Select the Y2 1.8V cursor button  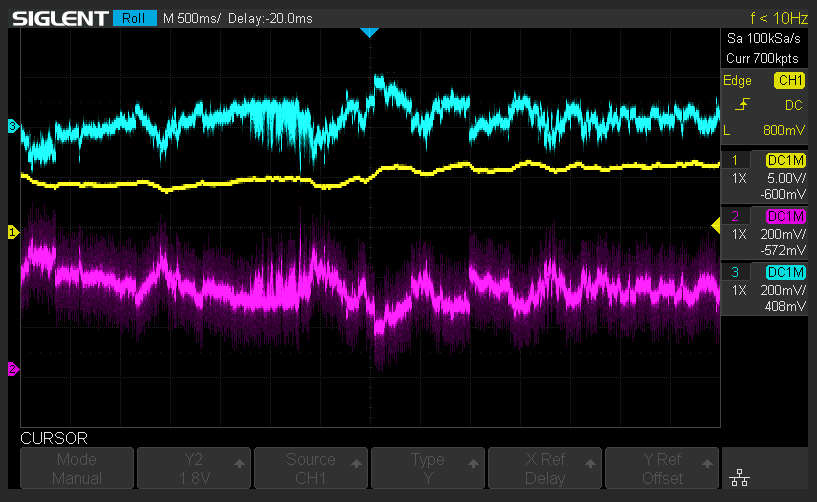pos(194,468)
